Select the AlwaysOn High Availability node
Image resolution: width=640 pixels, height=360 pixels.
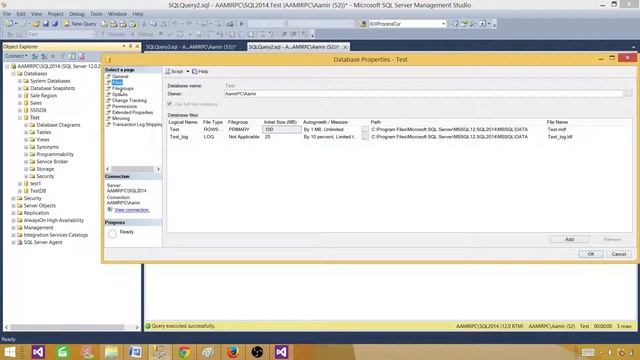(x=53, y=220)
